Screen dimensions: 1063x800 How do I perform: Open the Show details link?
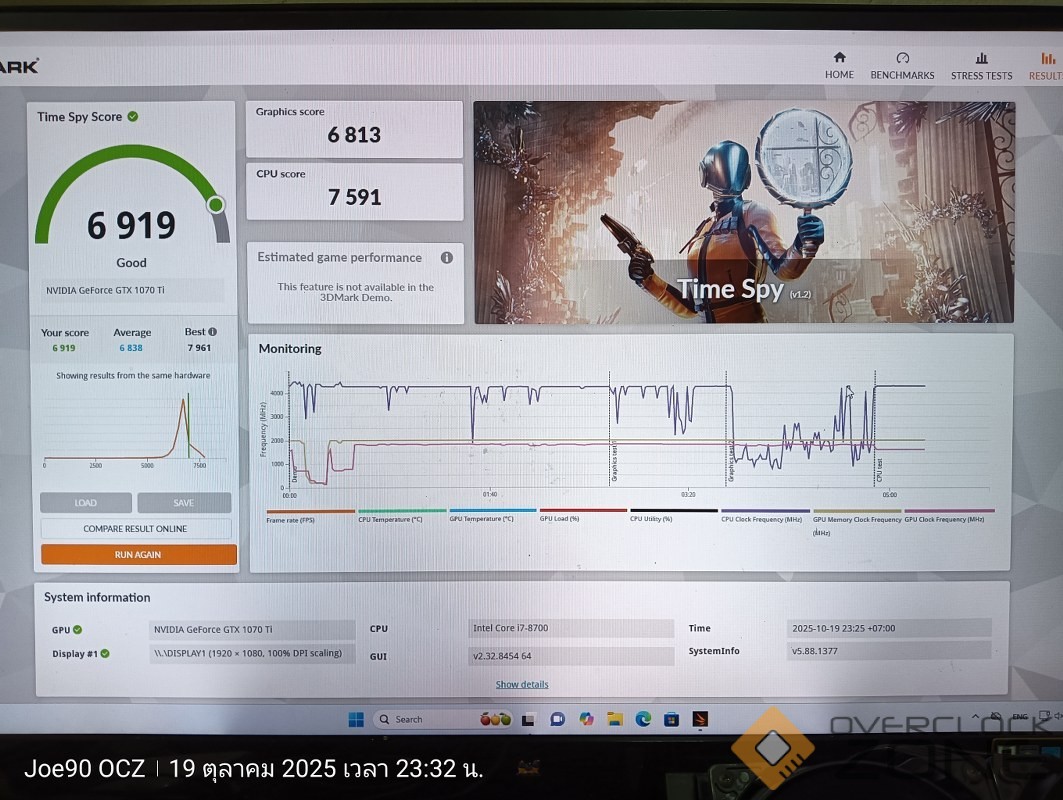[522, 684]
